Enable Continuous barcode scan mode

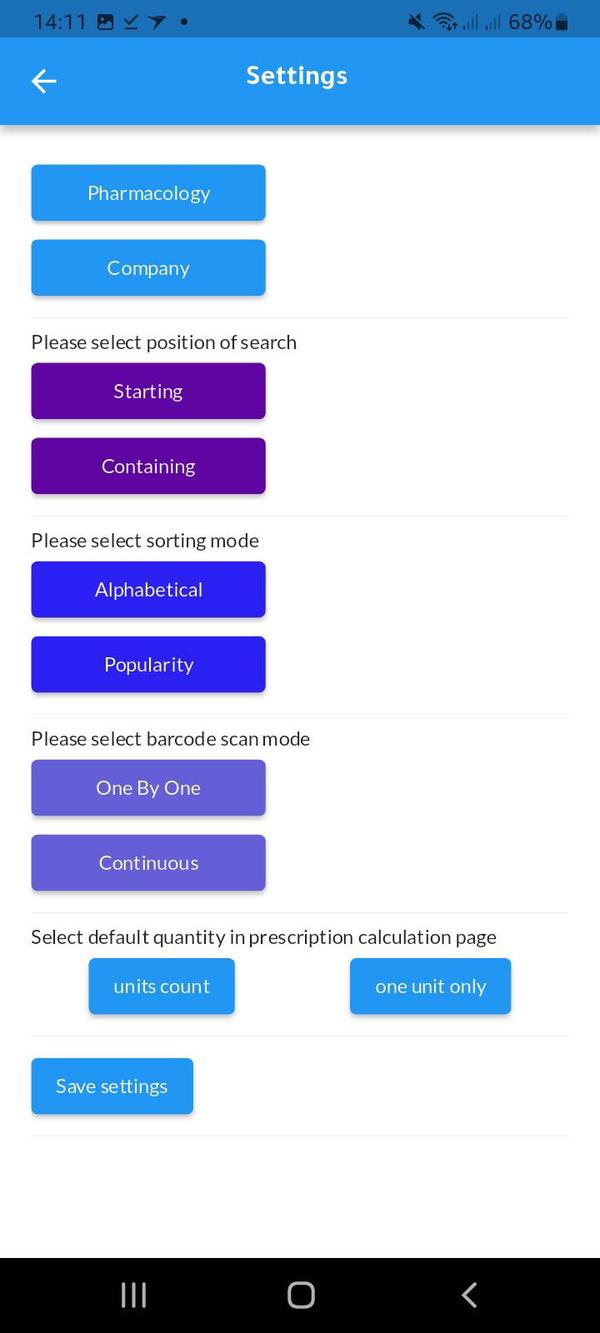[148, 862]
